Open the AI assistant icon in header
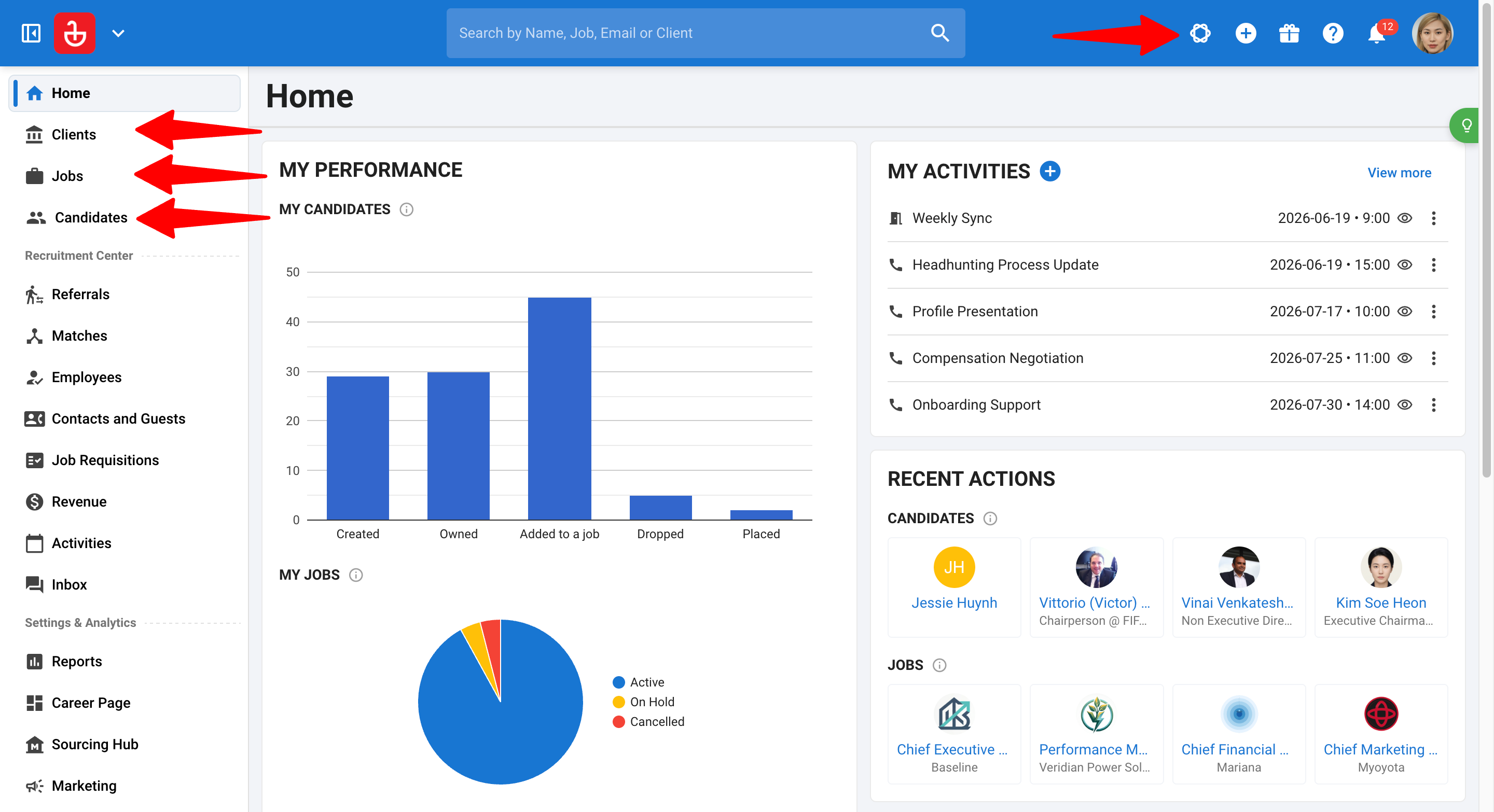The image size is (1494, 812). click(1200, 33)
